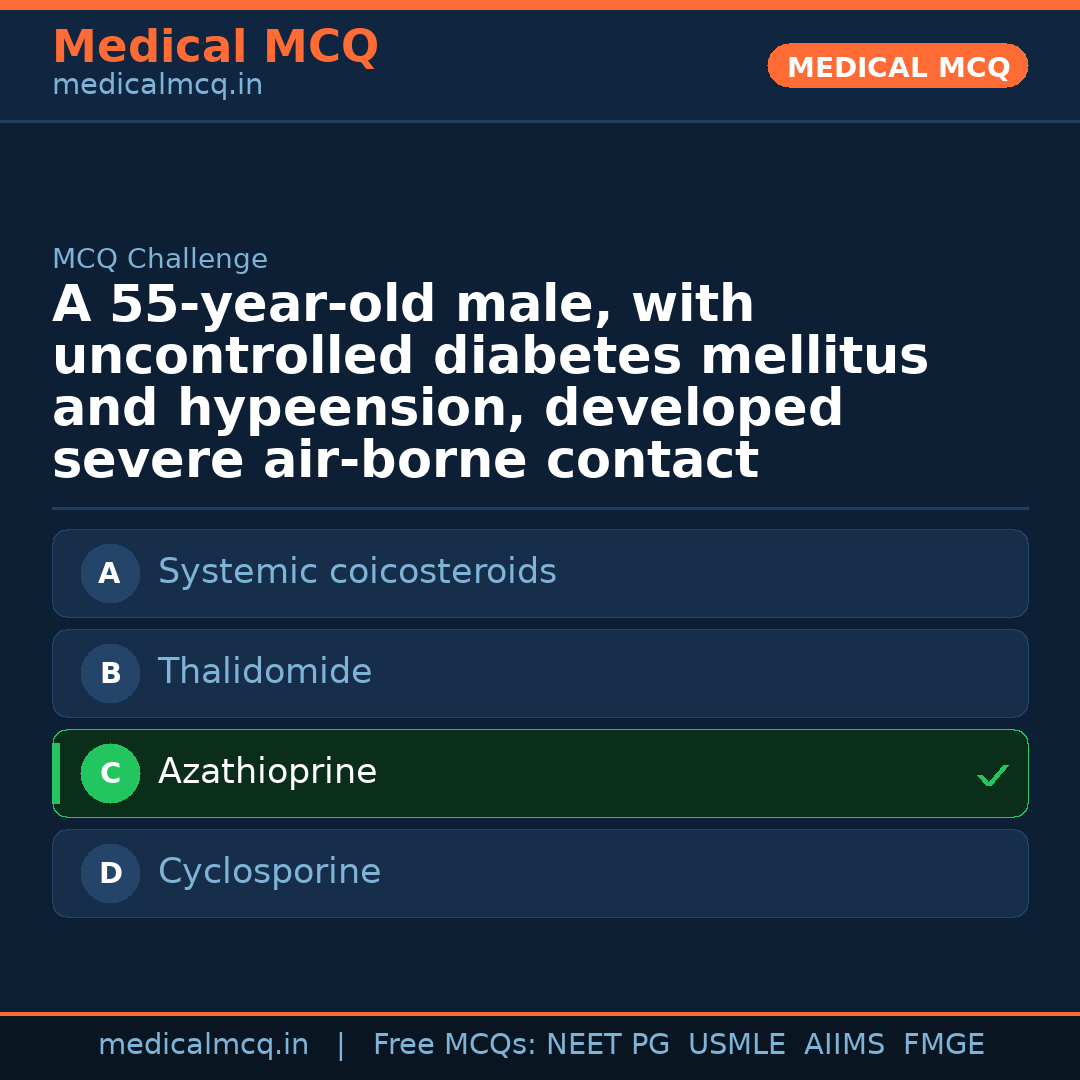Select the Cyclosporine answer text
The height and width of the screenshot is (1080, 1080).
[269, 872]
